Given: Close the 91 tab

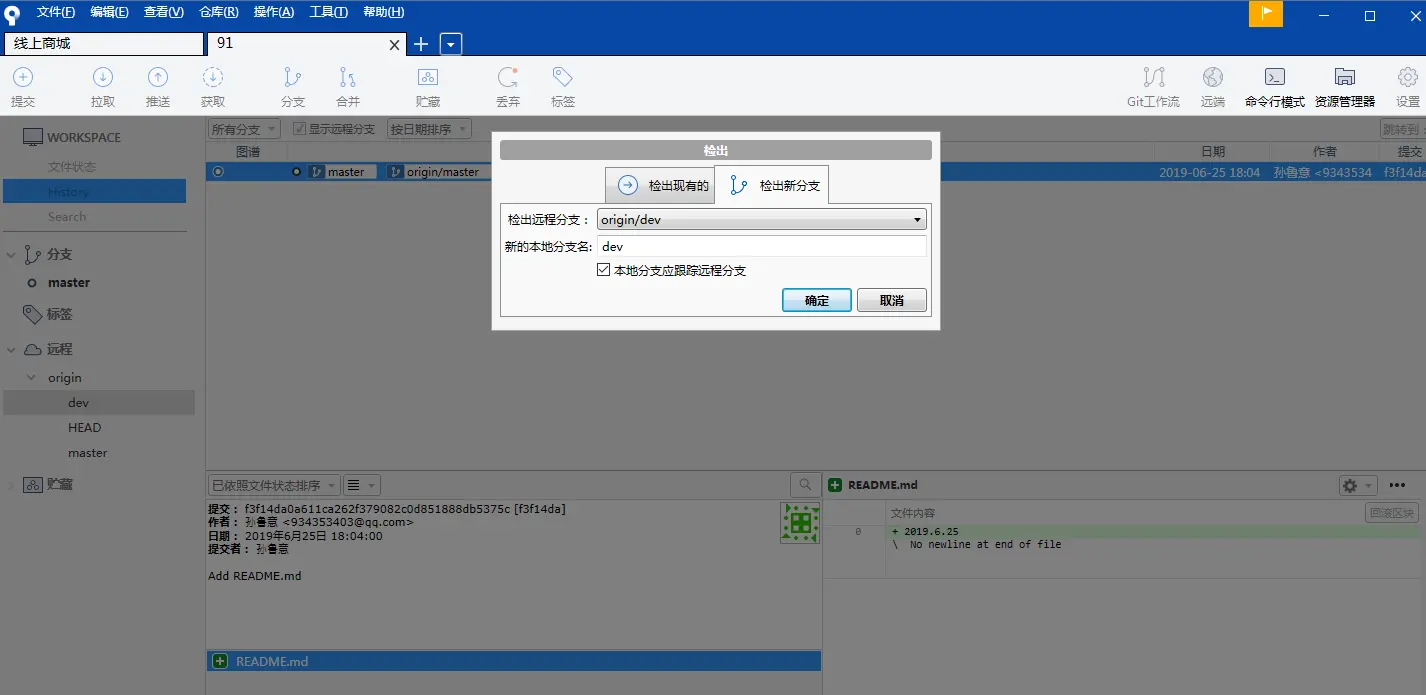Looking at the screenshot, I should click(394, 45).
